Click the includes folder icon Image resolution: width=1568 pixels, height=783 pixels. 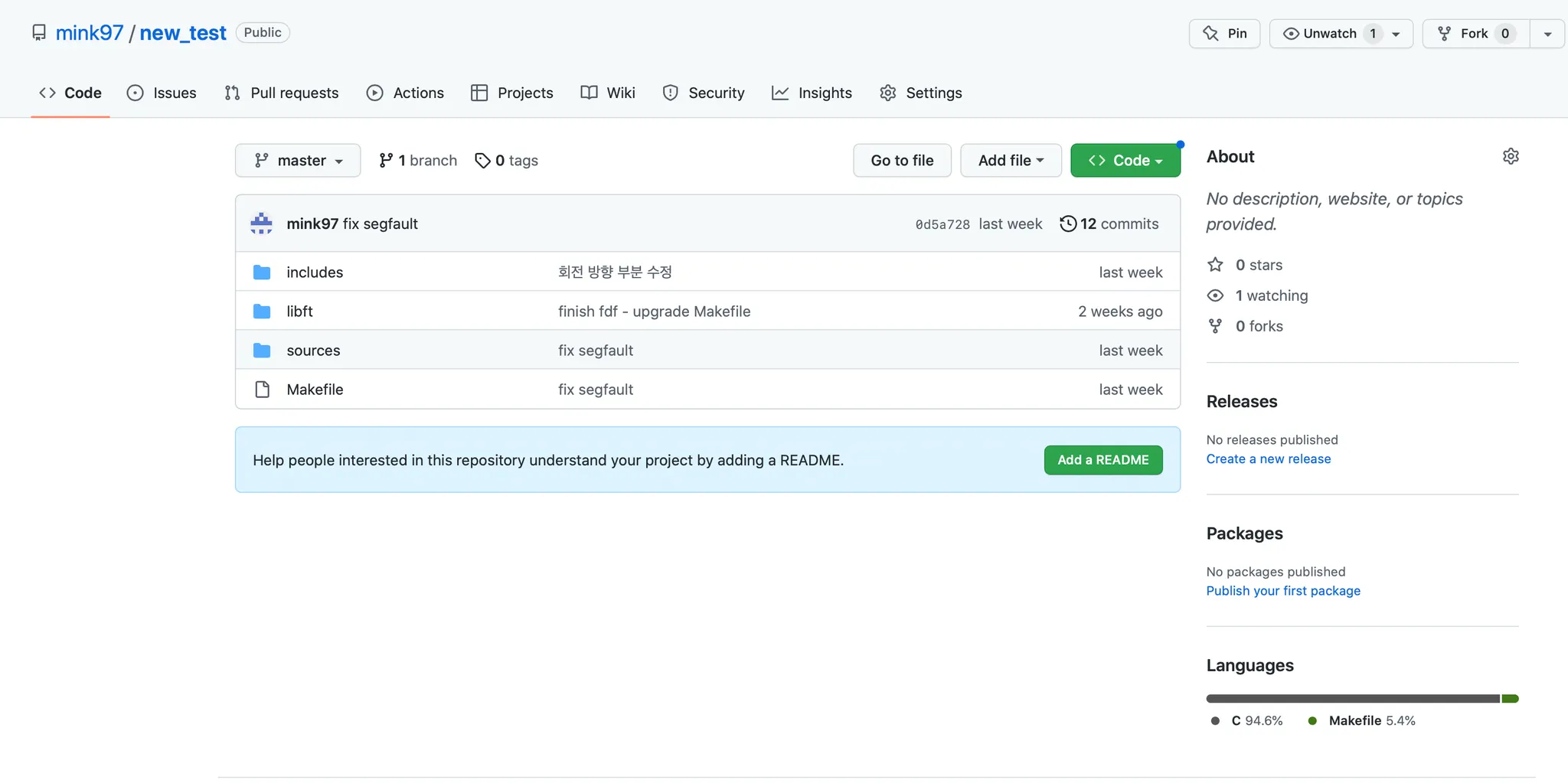(x=262, y=272)
